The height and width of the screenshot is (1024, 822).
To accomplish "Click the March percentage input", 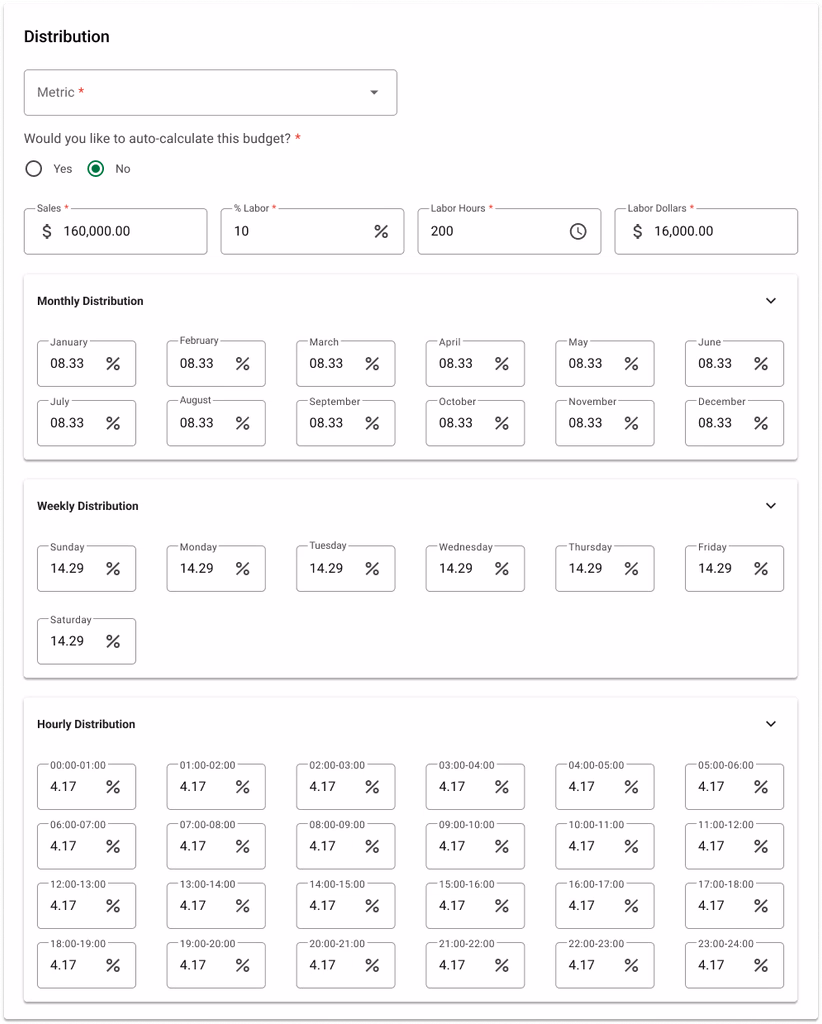I will tap(330, 364).
